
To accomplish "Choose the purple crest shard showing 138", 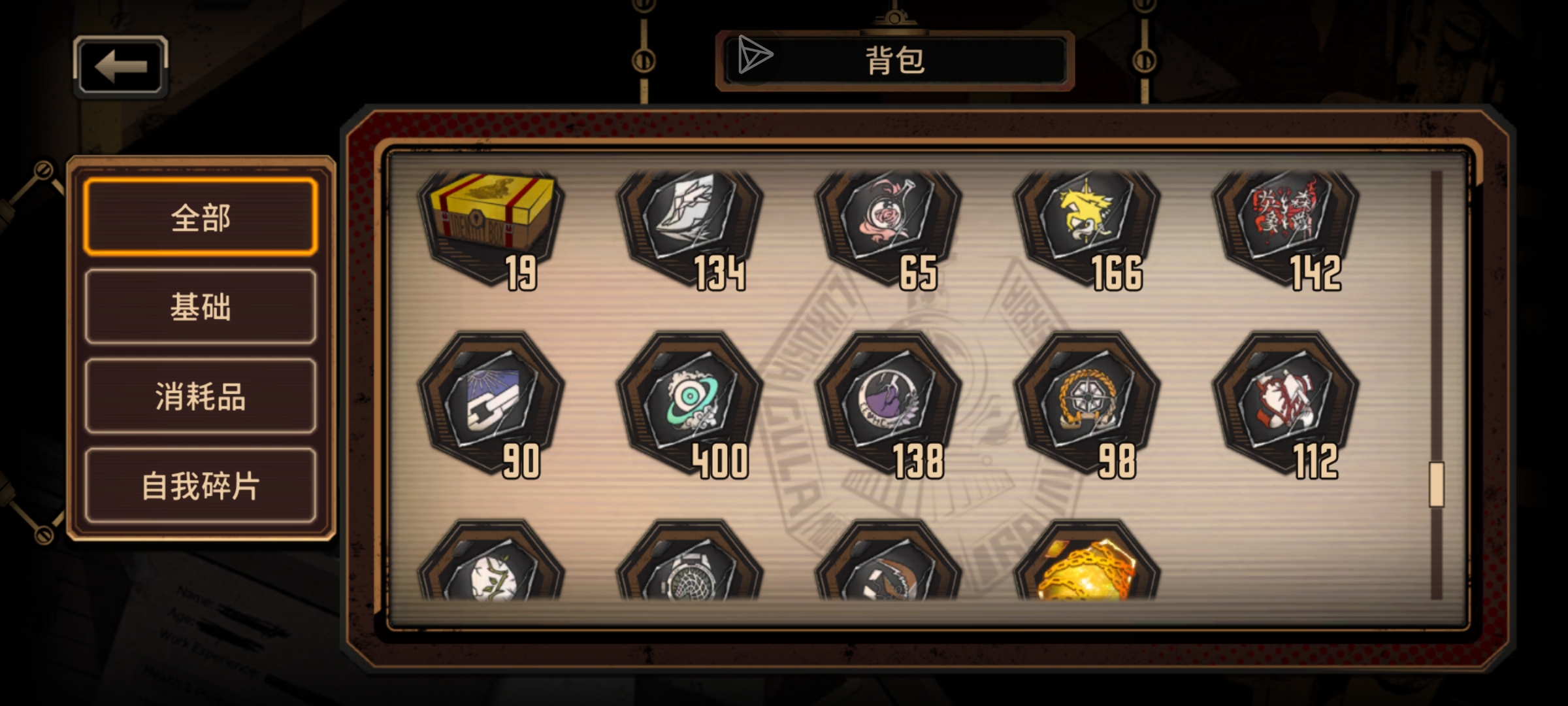I will pyautogui.click(x=889, y=405).
